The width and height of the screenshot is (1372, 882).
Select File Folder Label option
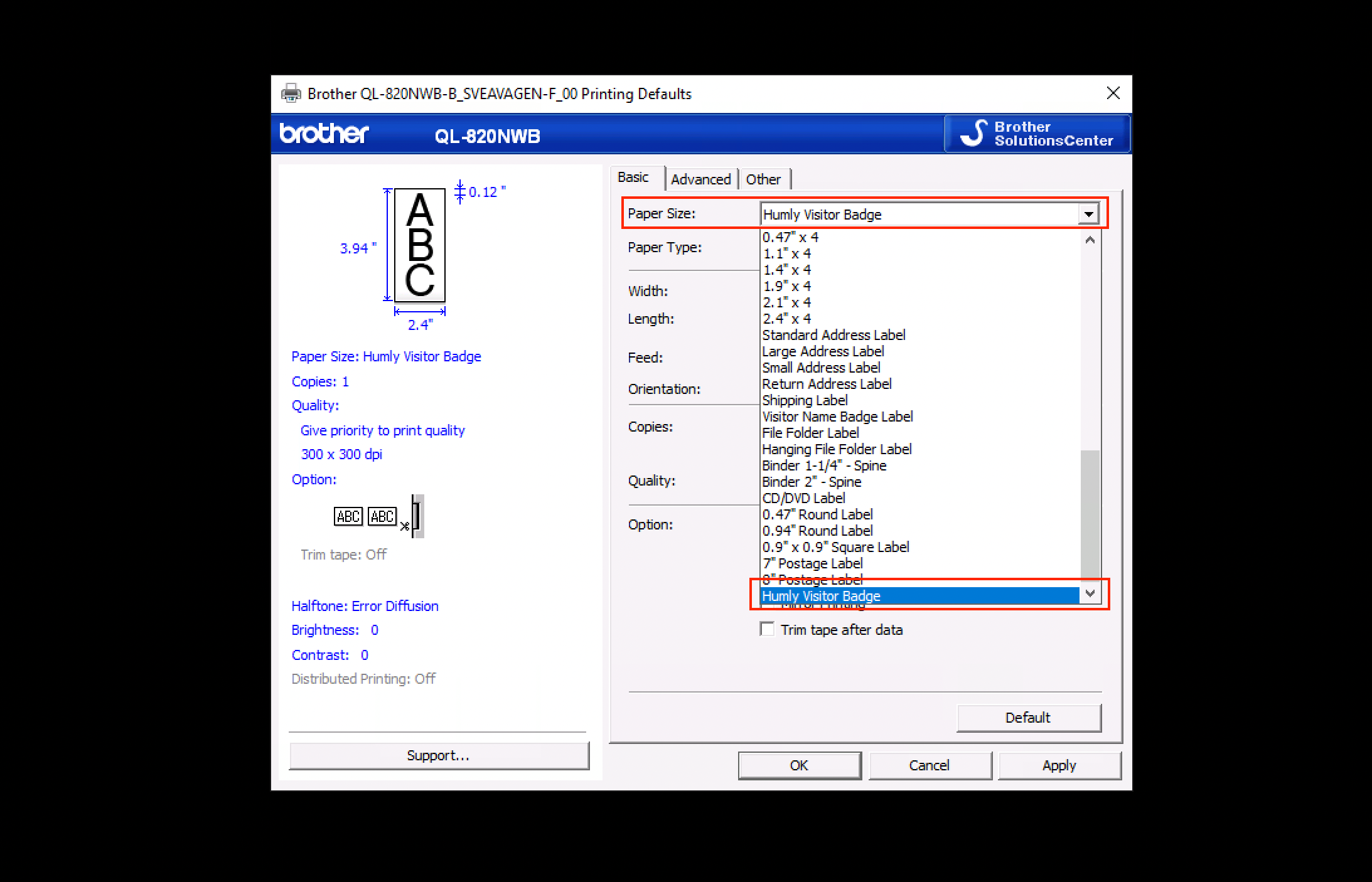[x=921, y=433]
